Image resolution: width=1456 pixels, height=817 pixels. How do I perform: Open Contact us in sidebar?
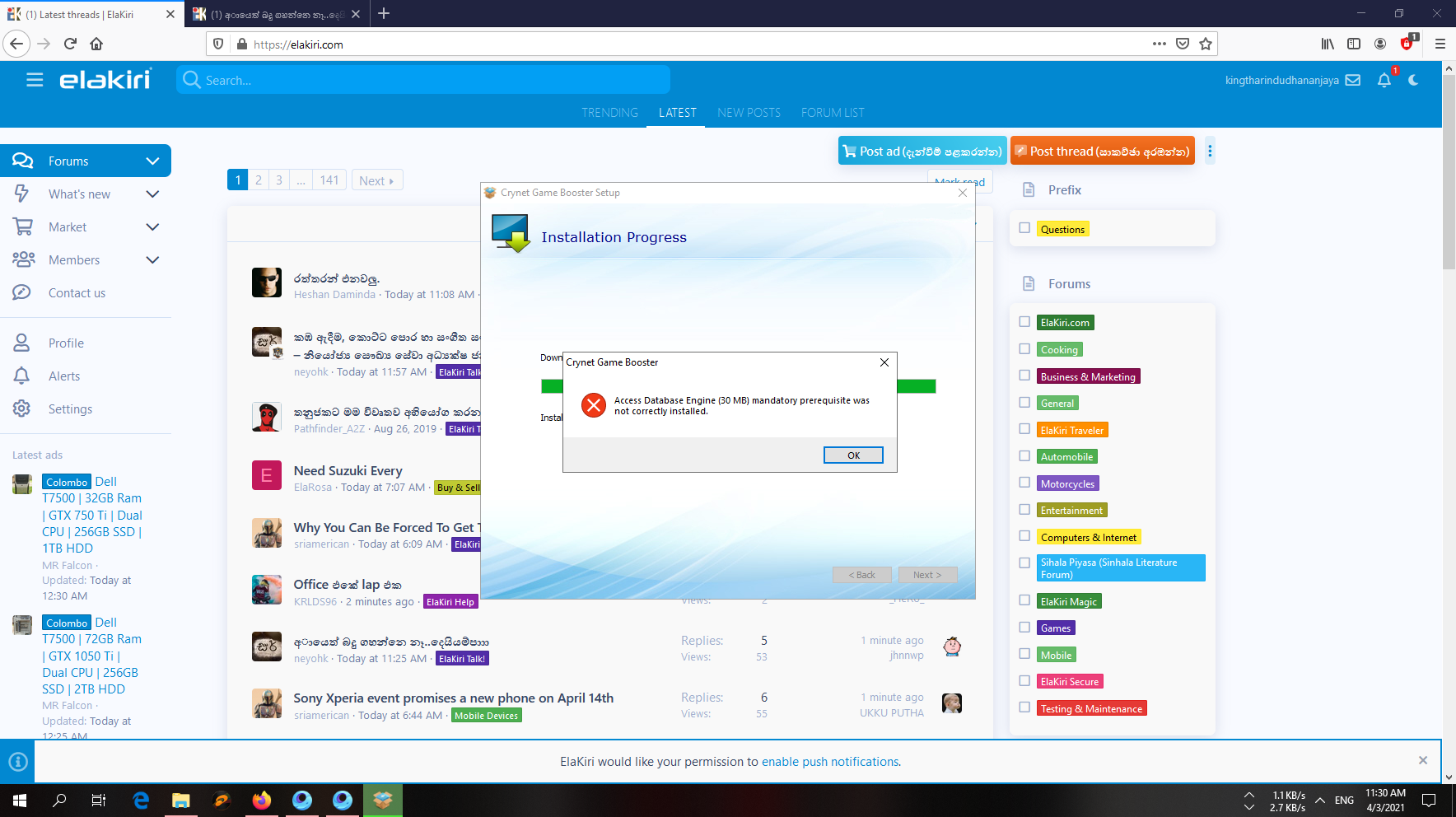(x=77, y=293)
